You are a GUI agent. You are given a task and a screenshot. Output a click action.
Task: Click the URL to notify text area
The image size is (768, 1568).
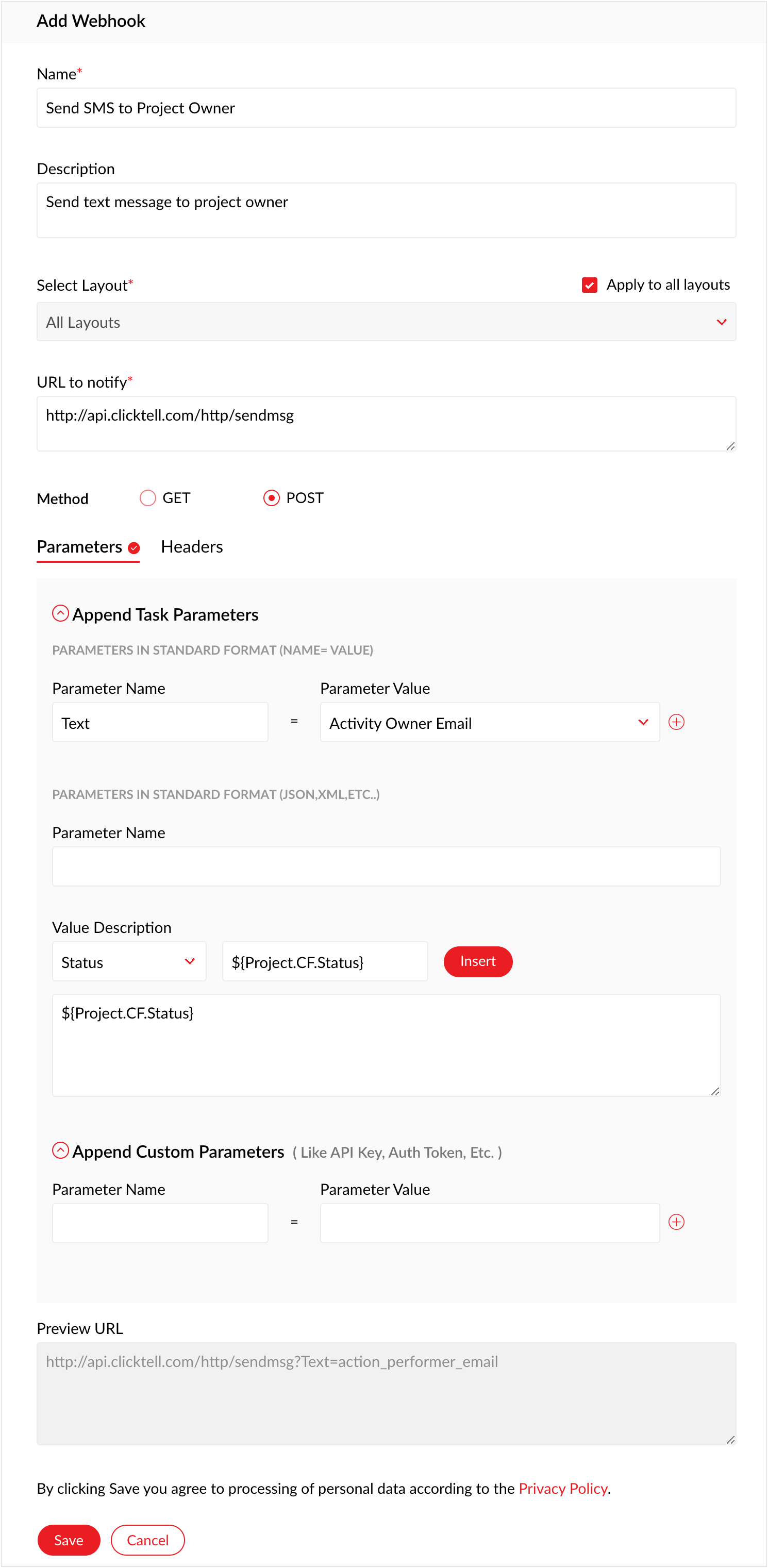pos(386,424)
